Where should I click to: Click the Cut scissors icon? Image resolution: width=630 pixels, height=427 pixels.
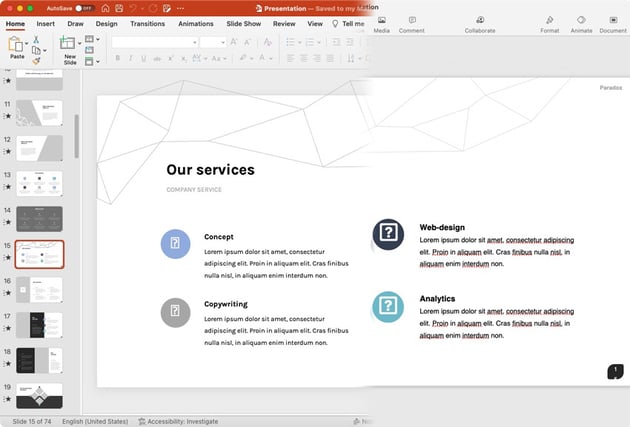click(36, 40)
